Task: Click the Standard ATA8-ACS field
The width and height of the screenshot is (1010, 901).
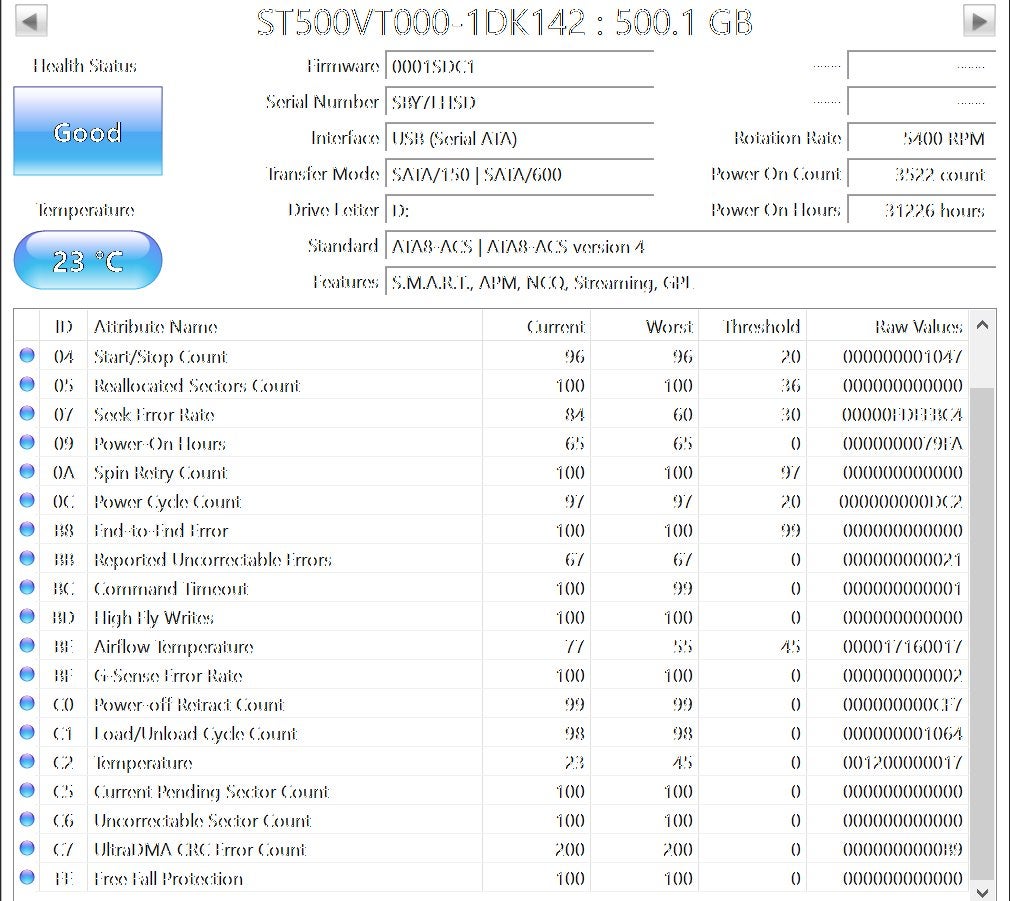Action: tap(691, 247)
